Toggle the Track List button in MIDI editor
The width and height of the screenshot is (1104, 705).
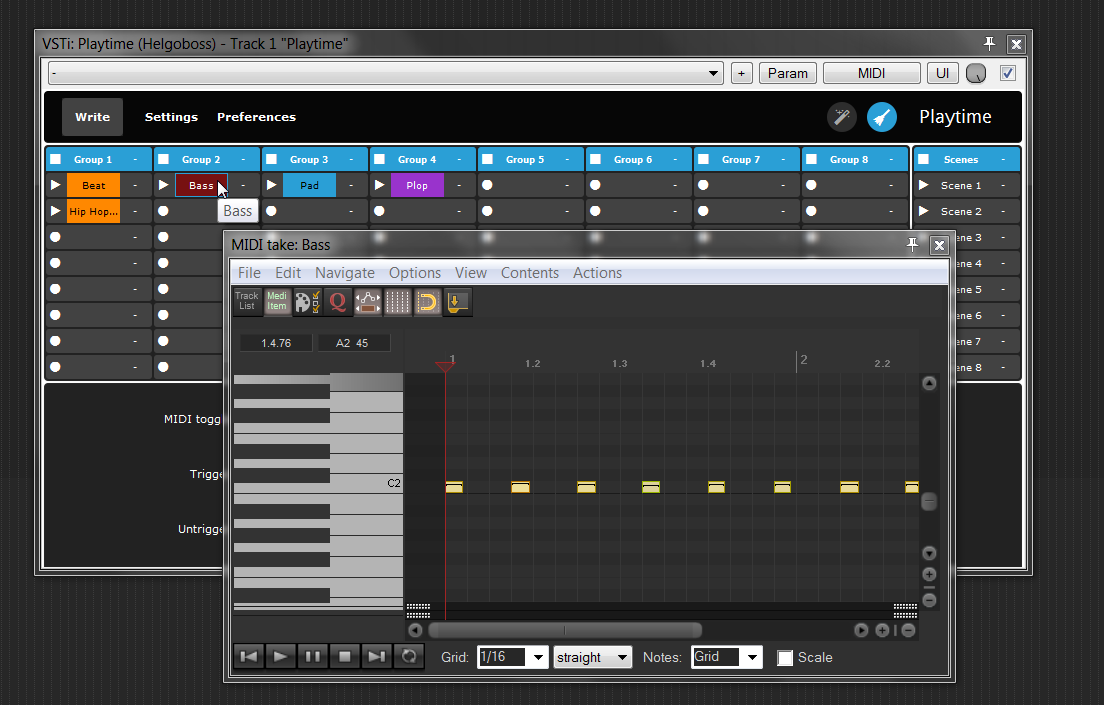coord(246,301)
